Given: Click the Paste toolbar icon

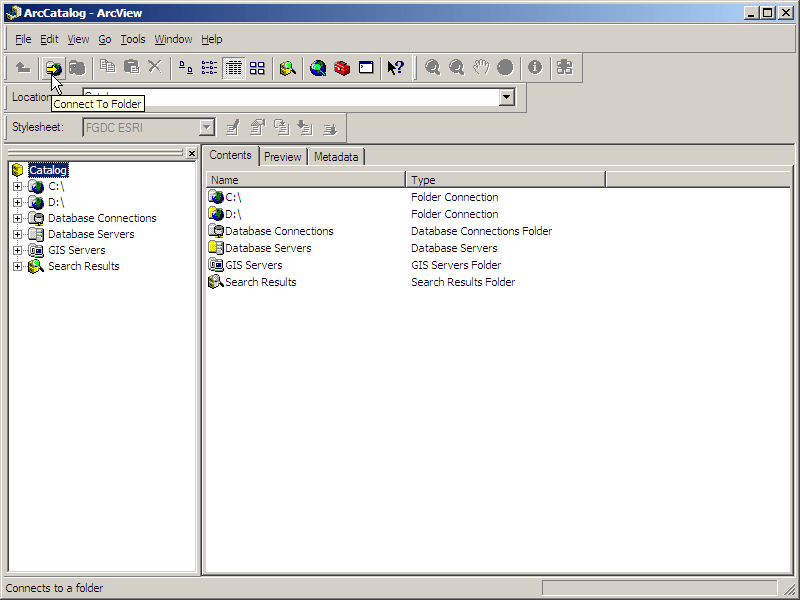Looking at the screenshot, I should pos(132,67).
